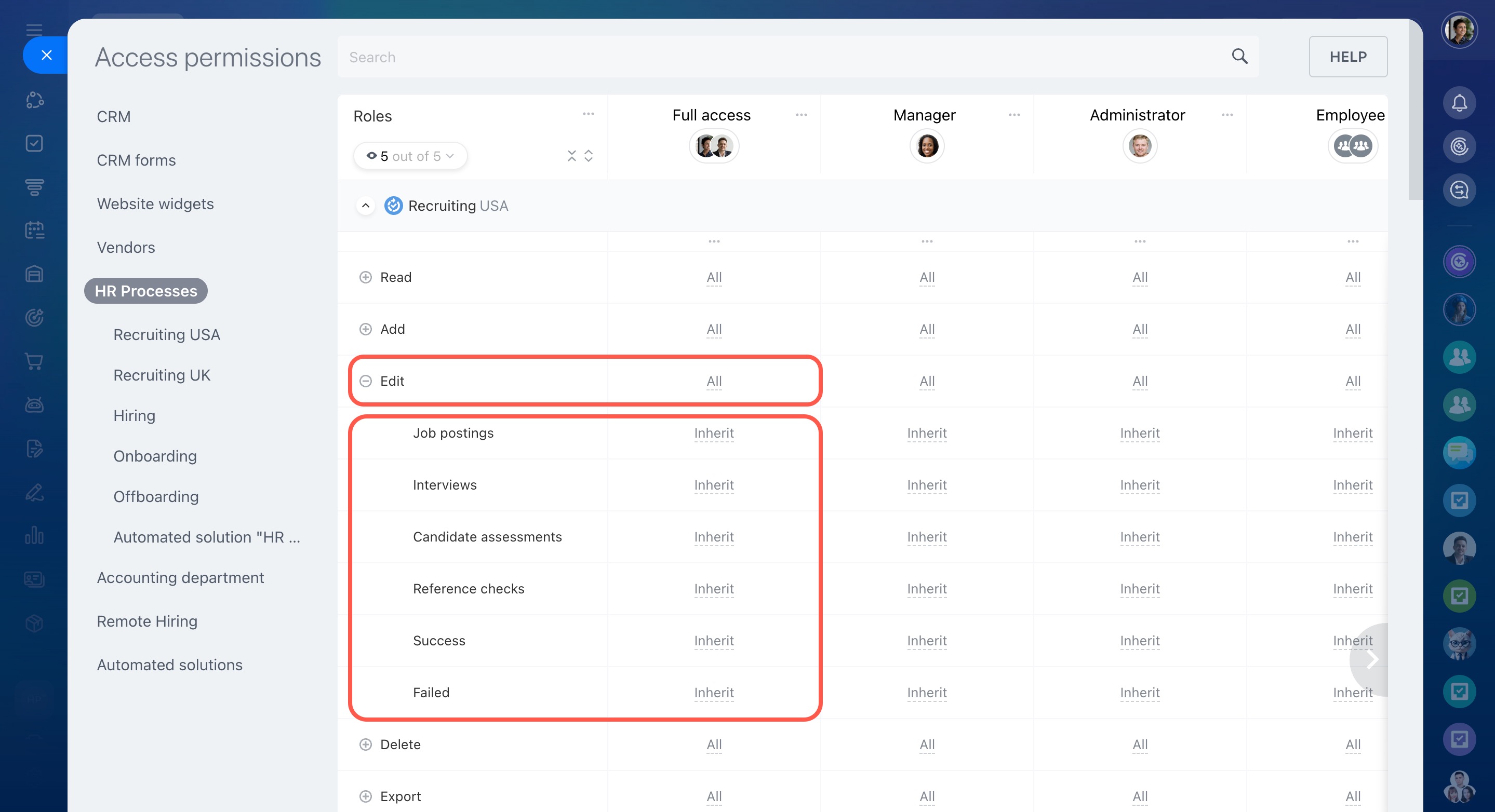Screen dimensions: 1495x812
Task: Close the Access permissions slider panel
Action: pyautogui.click(x=46, y=55)
